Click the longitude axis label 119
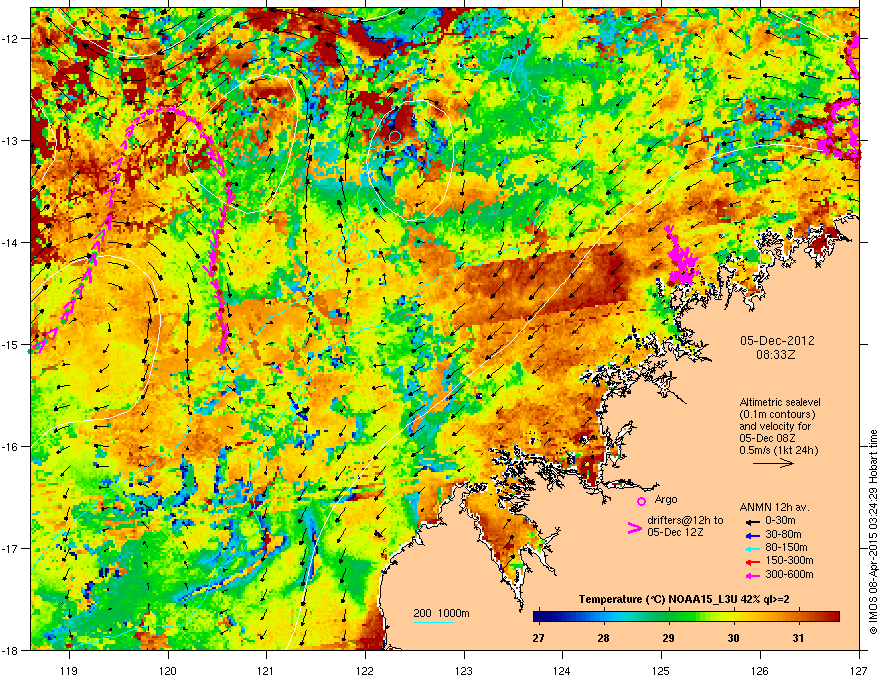 click(x=69, y=670)
